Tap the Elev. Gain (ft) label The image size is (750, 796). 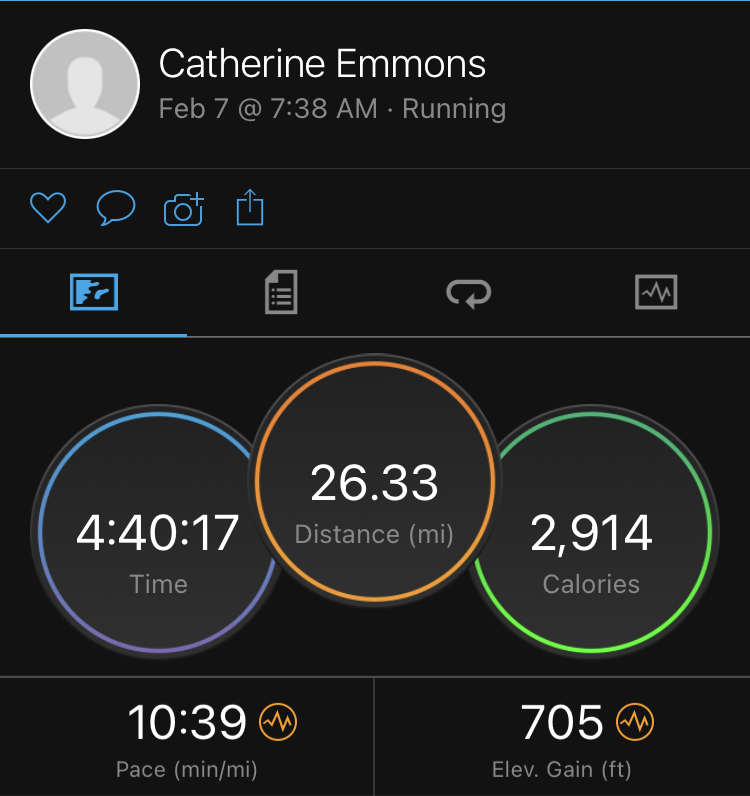point(562,770)
